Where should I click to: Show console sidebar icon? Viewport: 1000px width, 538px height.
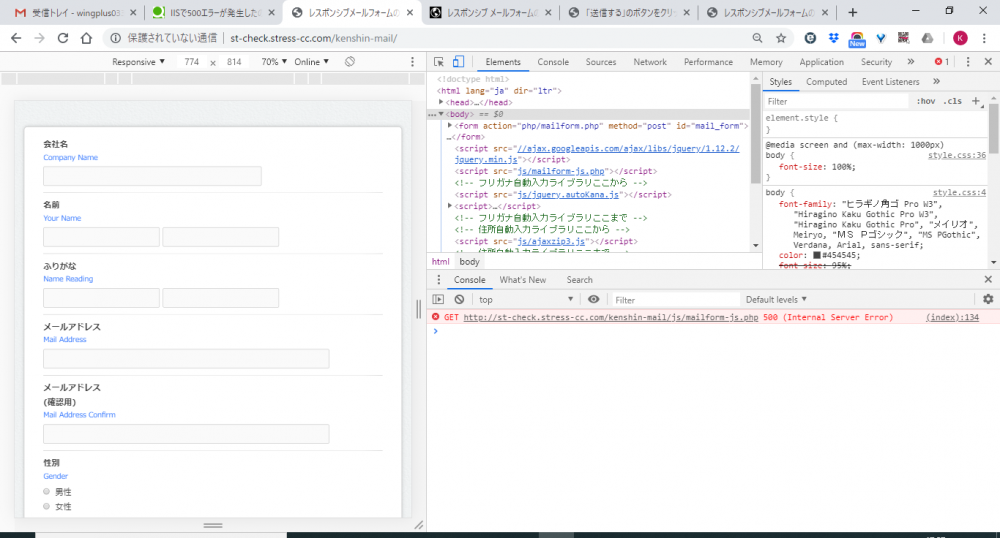coord(438,300)
